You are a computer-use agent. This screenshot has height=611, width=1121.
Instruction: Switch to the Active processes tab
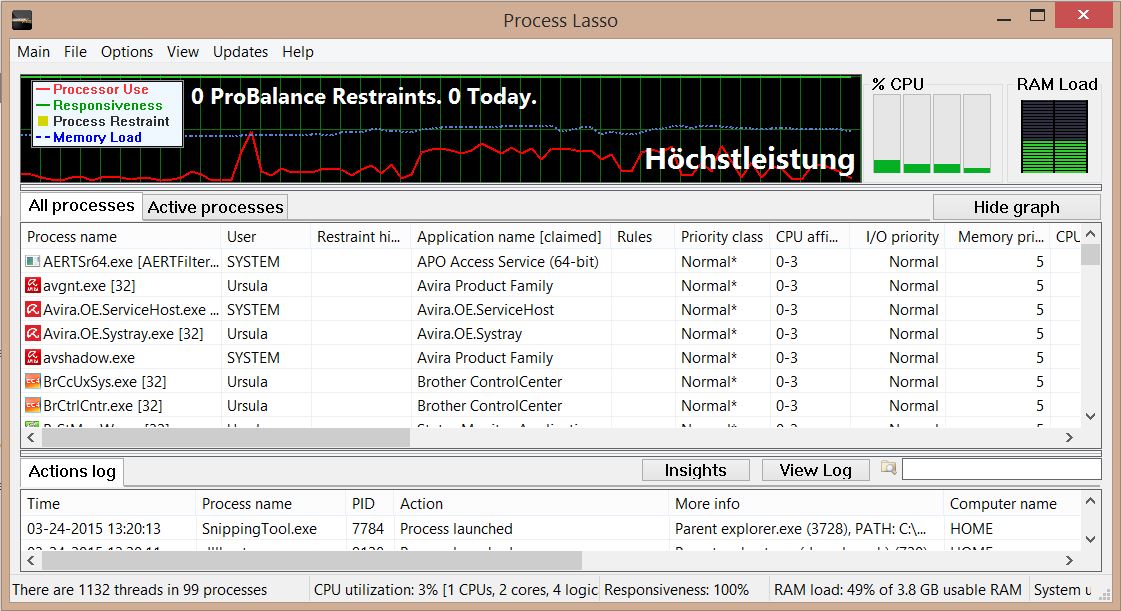tap(215, 207)
